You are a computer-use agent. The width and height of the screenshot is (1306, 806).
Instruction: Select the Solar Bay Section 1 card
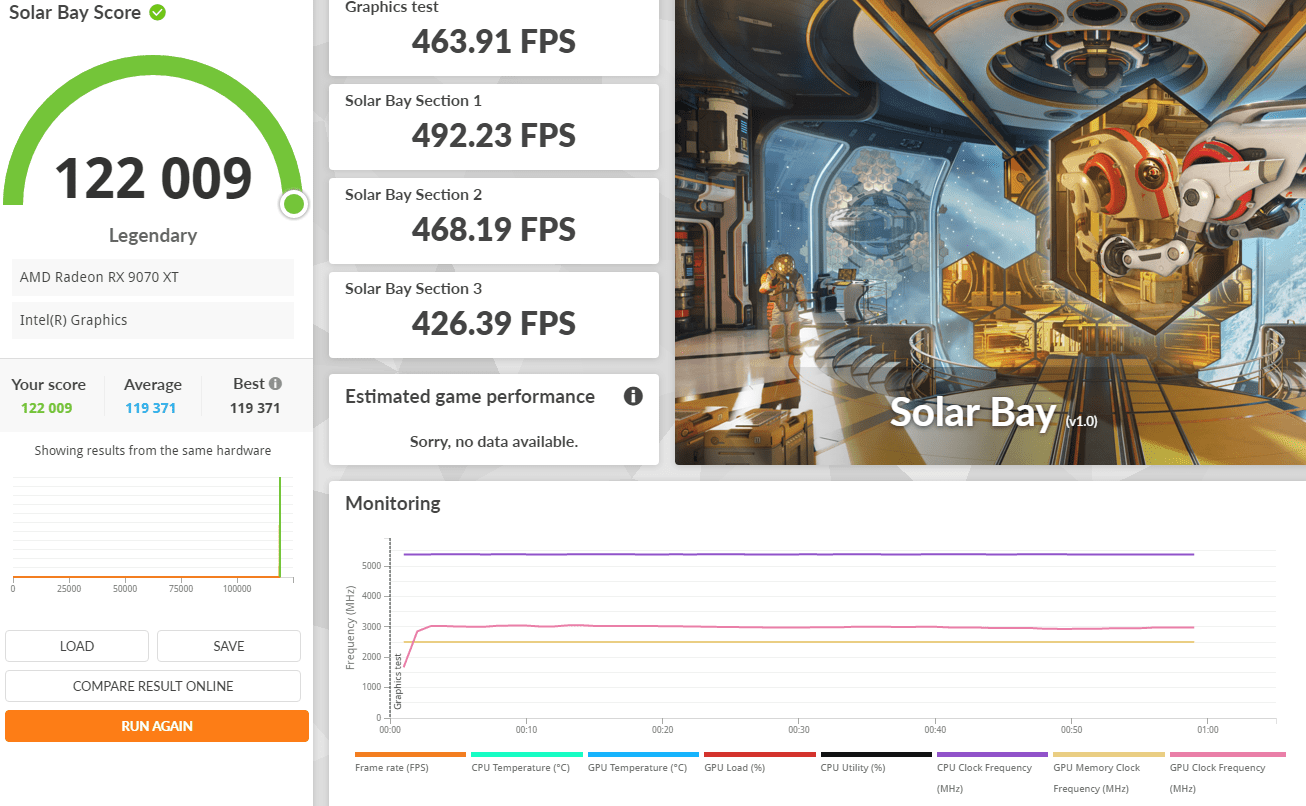[x=494, y=127]
